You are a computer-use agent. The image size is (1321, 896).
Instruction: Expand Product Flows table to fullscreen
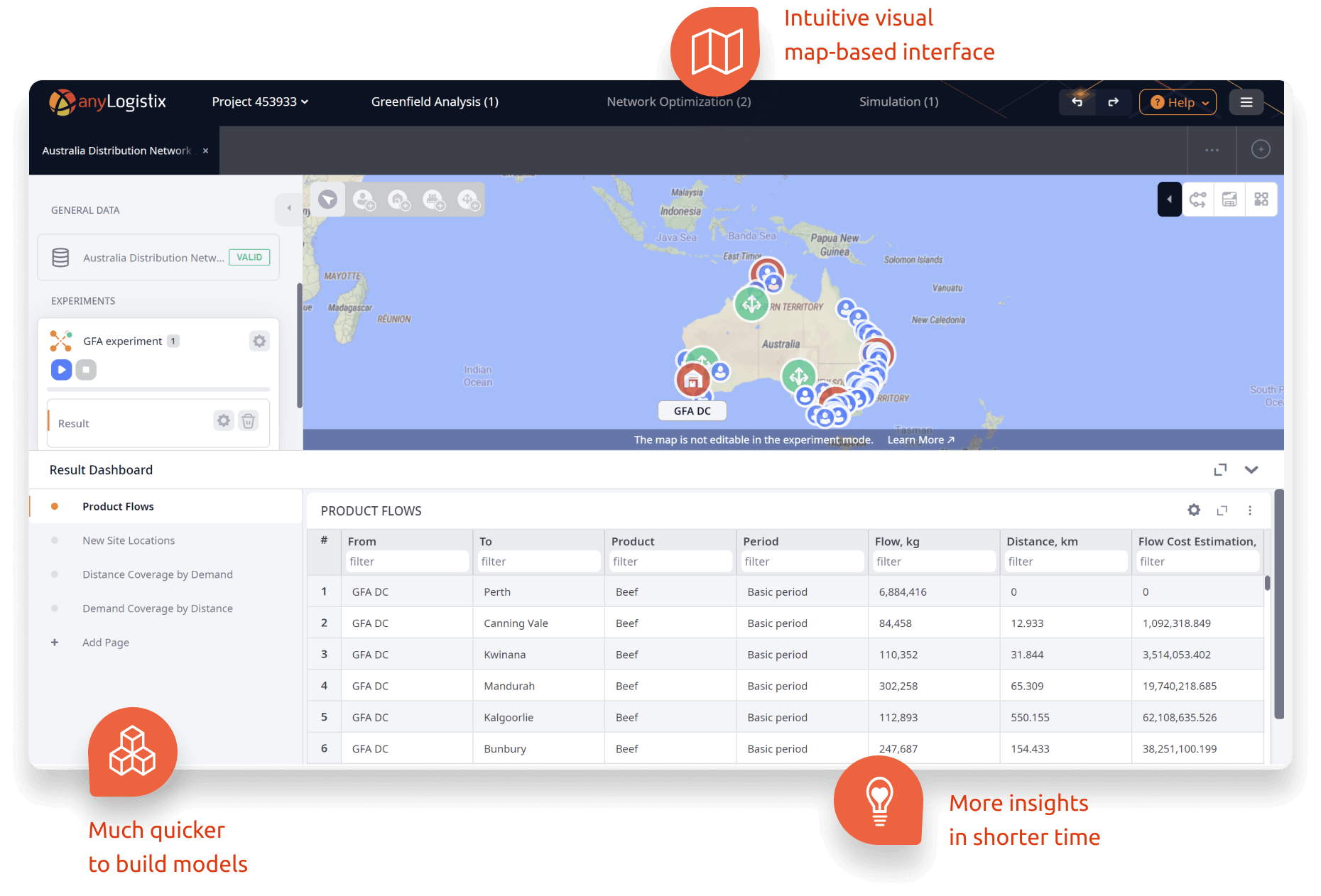[1222, 510]
